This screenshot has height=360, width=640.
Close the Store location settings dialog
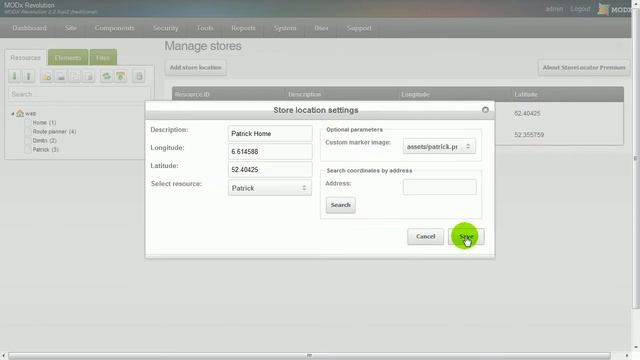pyautogui.click(x=485, y=110)
